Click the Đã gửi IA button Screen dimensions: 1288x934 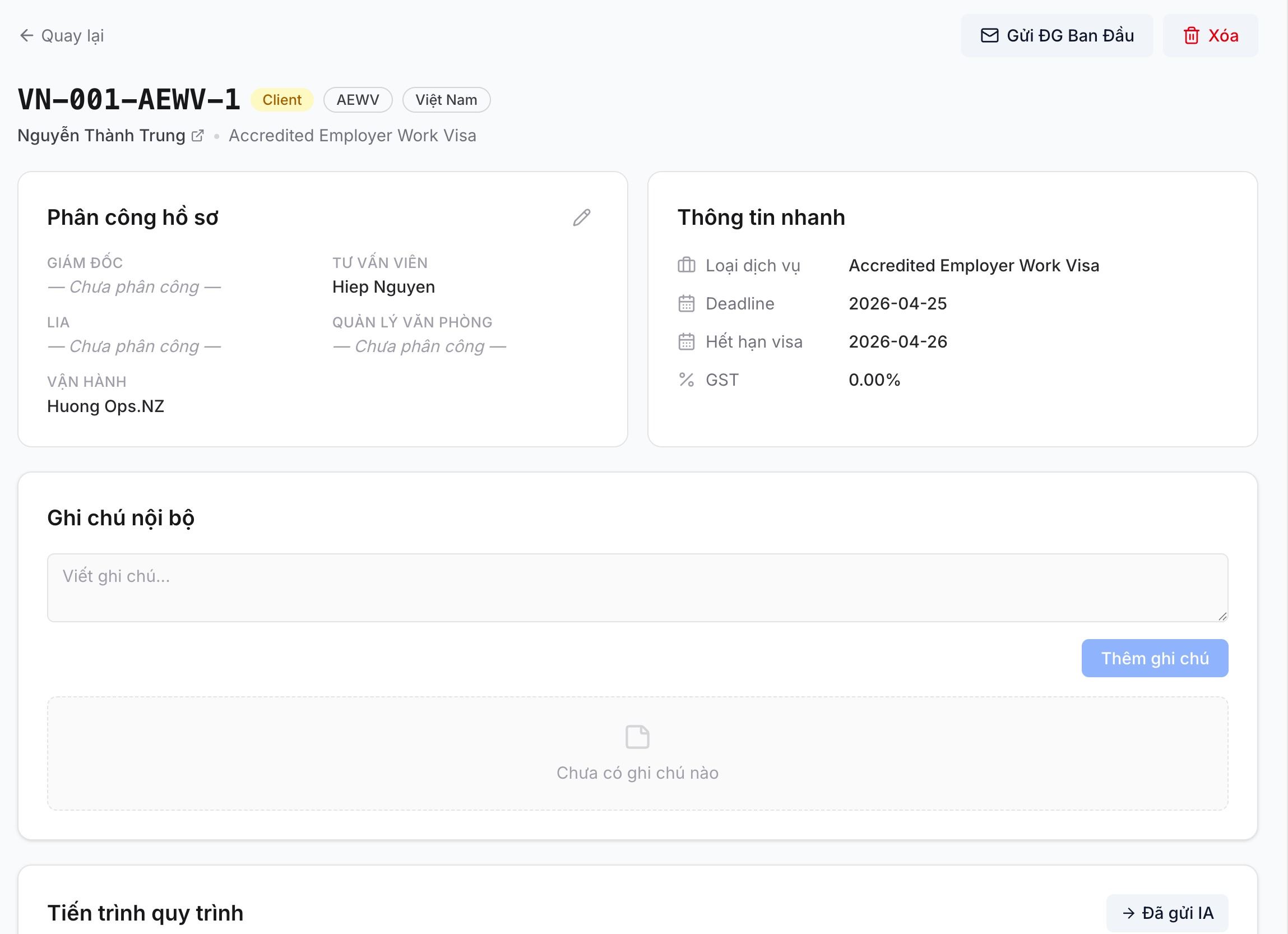[1167, 912]
